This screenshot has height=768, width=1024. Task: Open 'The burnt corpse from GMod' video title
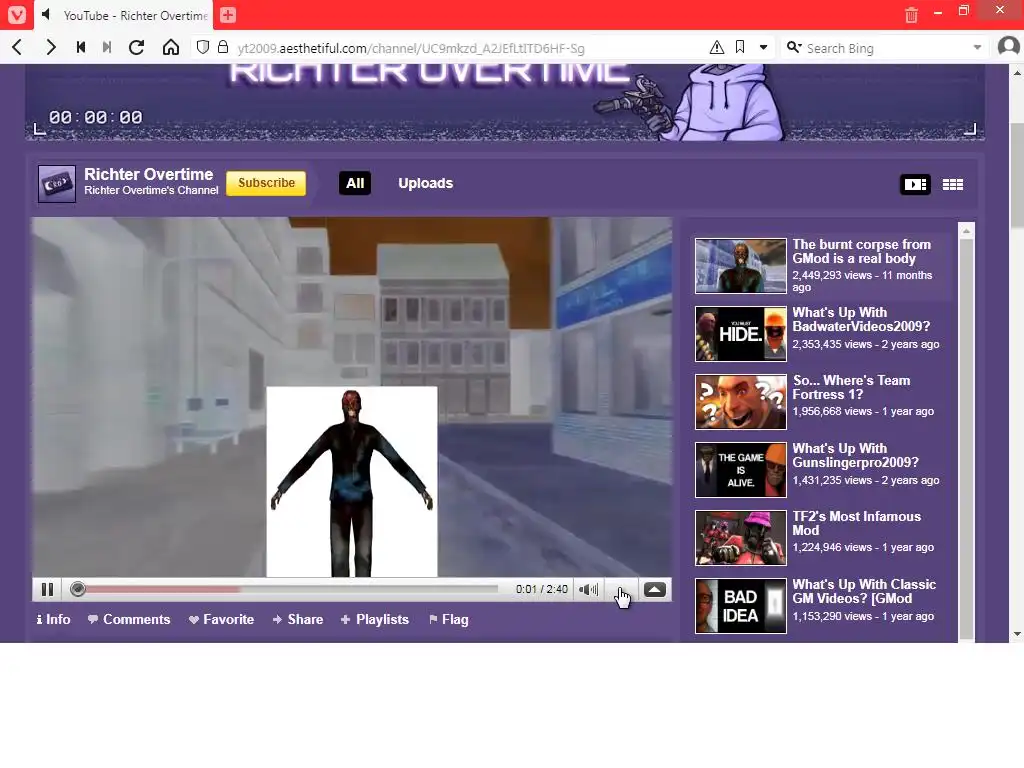tap(861, 251)
